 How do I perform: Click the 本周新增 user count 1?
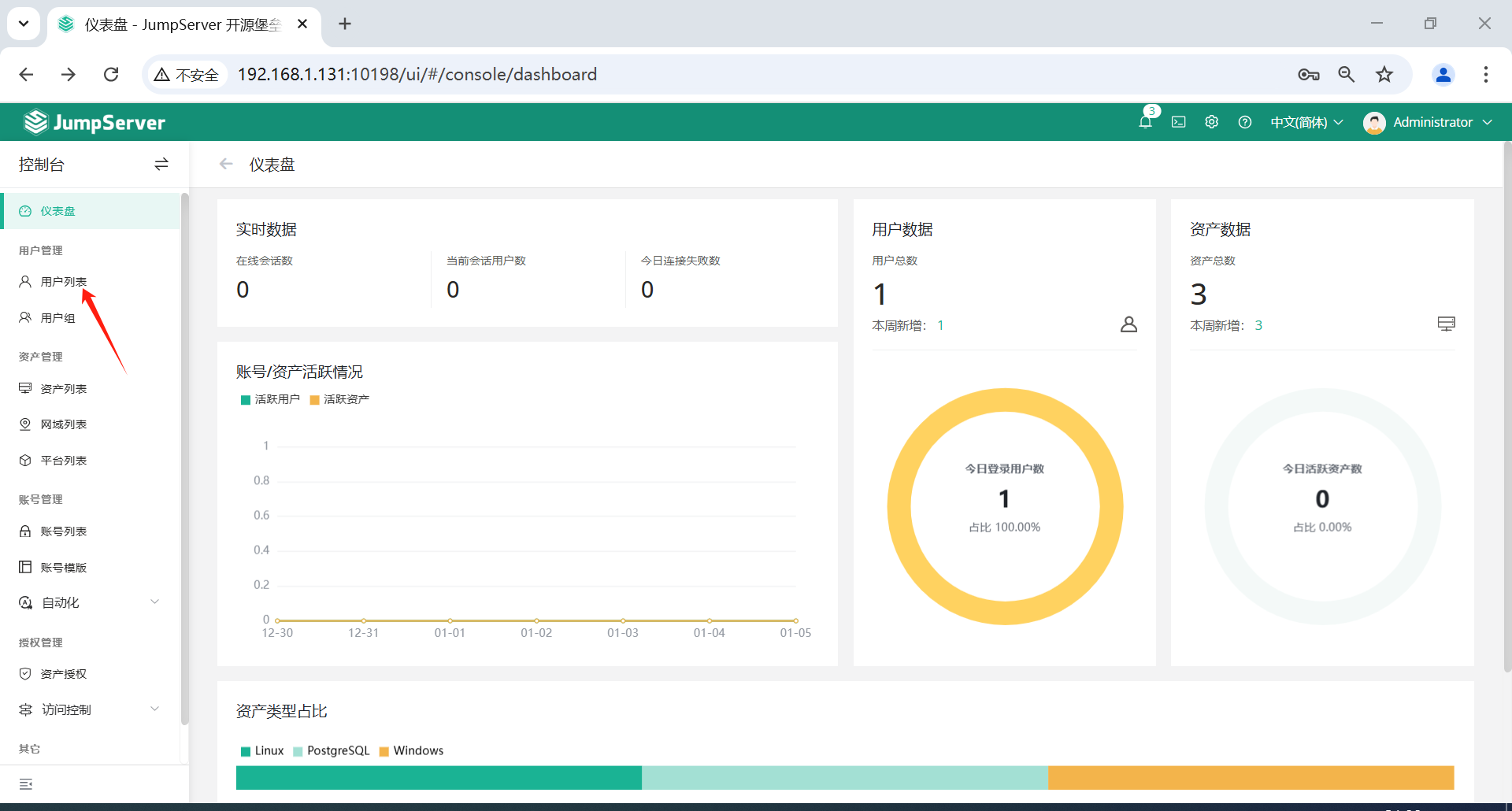(940, 325)
